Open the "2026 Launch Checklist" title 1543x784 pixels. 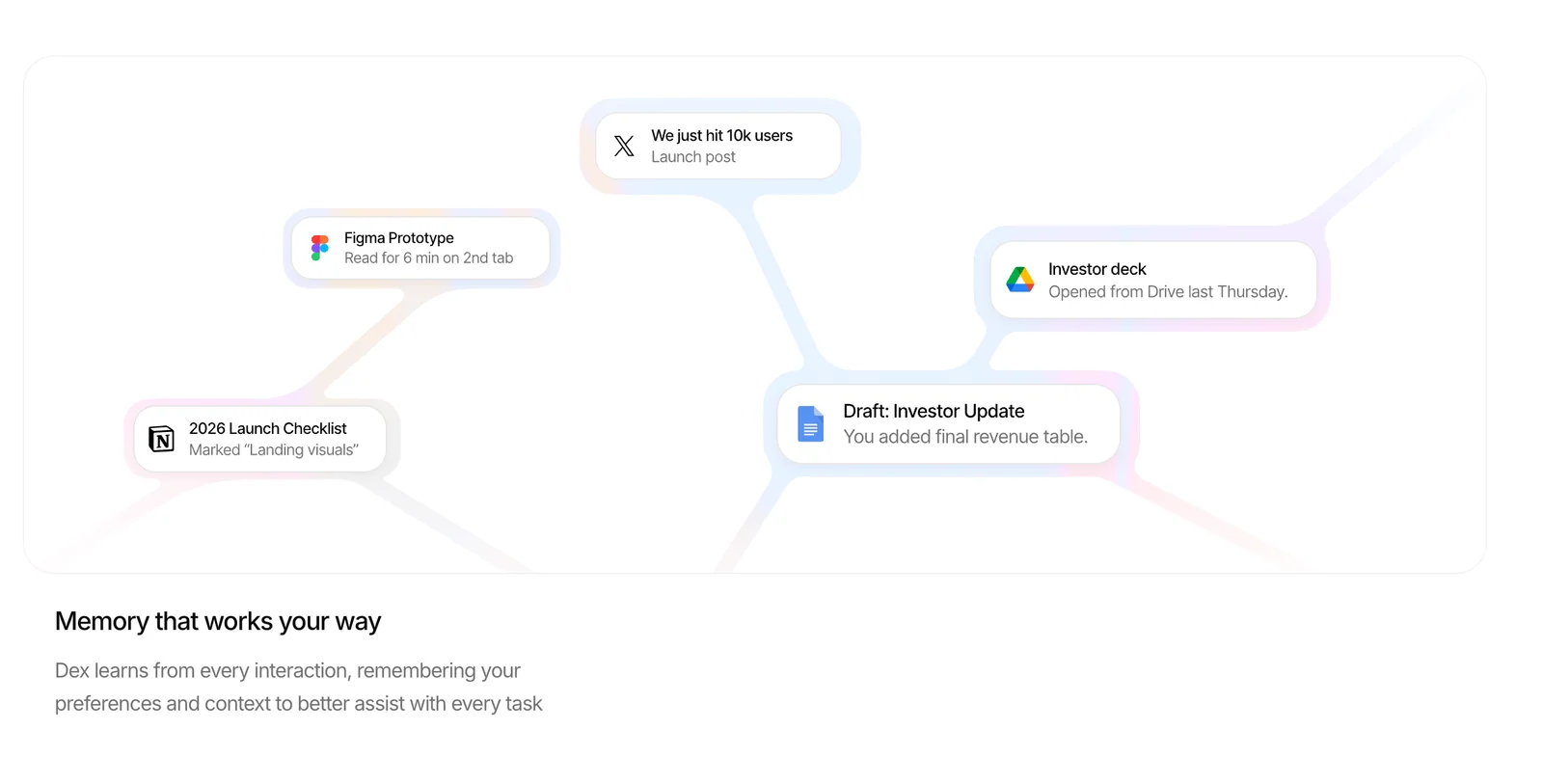click(x=267, y=428)
